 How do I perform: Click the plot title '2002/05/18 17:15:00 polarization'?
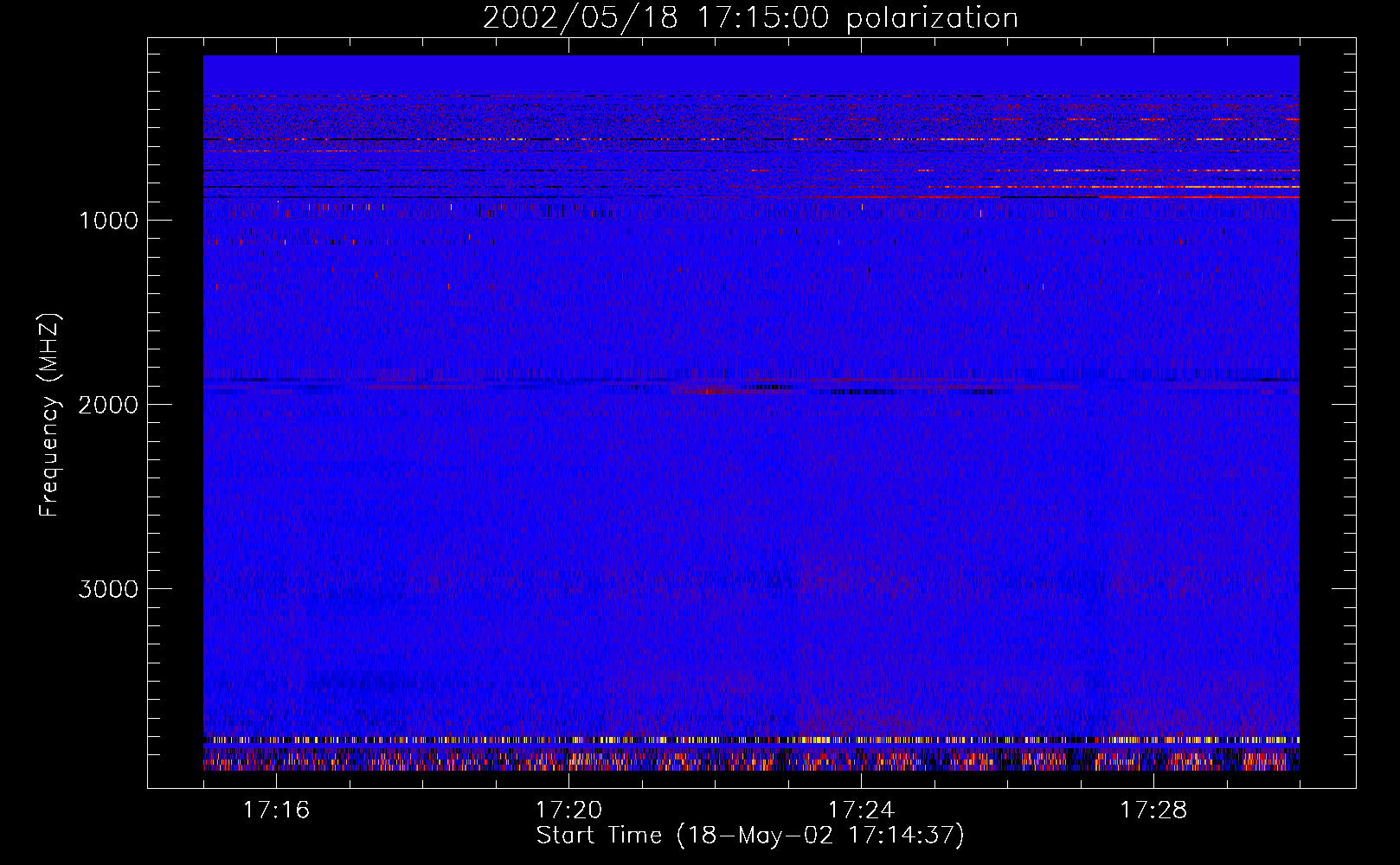tap(750, 18)
